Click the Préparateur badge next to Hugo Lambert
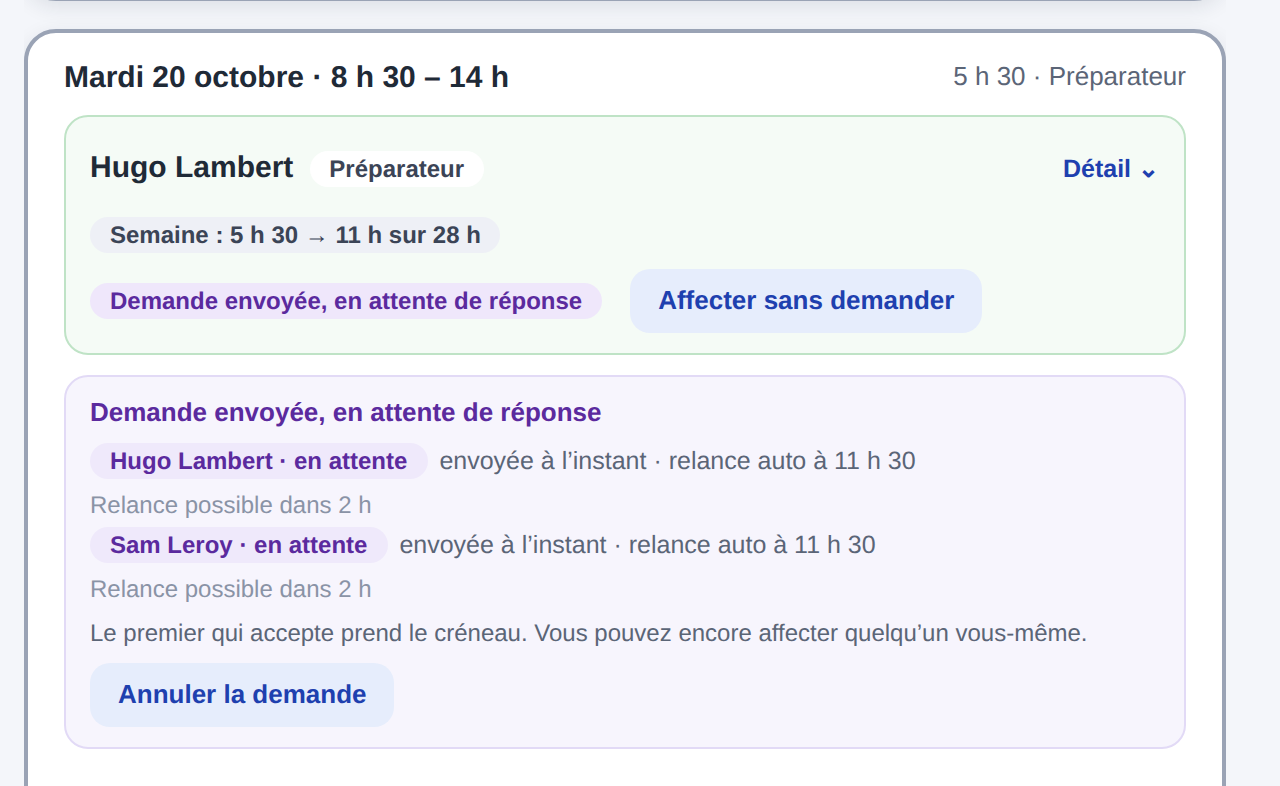Viewport: 1280px width, 786px height. 397,169
